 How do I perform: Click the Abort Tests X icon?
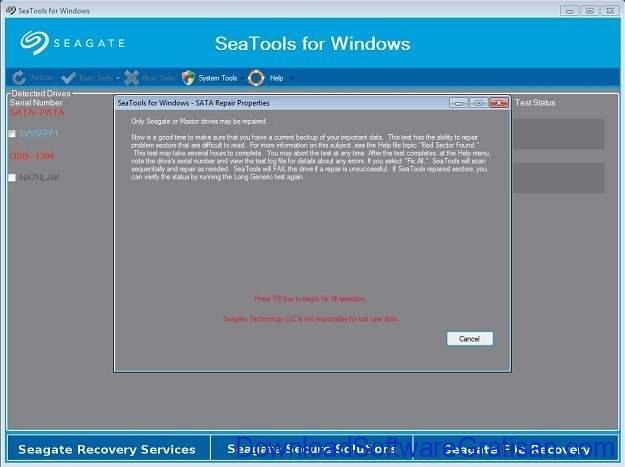132,78
